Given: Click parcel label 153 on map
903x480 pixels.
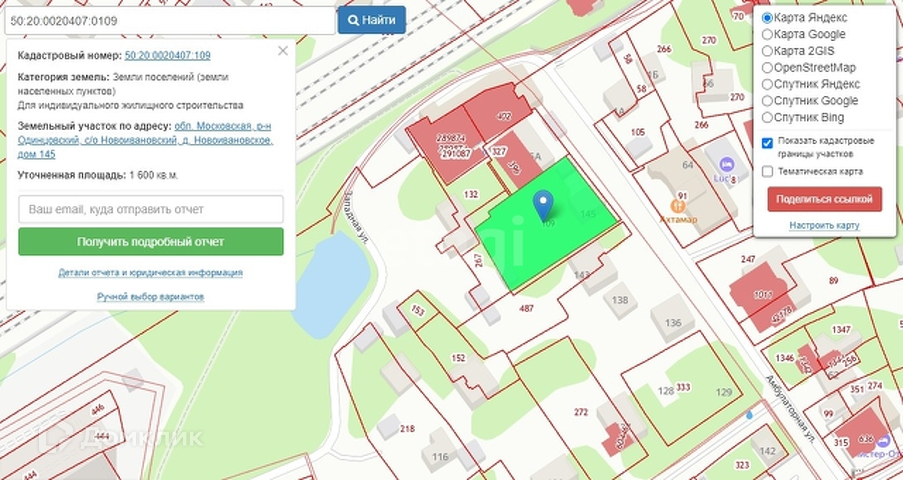Looking at the screenshot, I should [x=418, y=311].
